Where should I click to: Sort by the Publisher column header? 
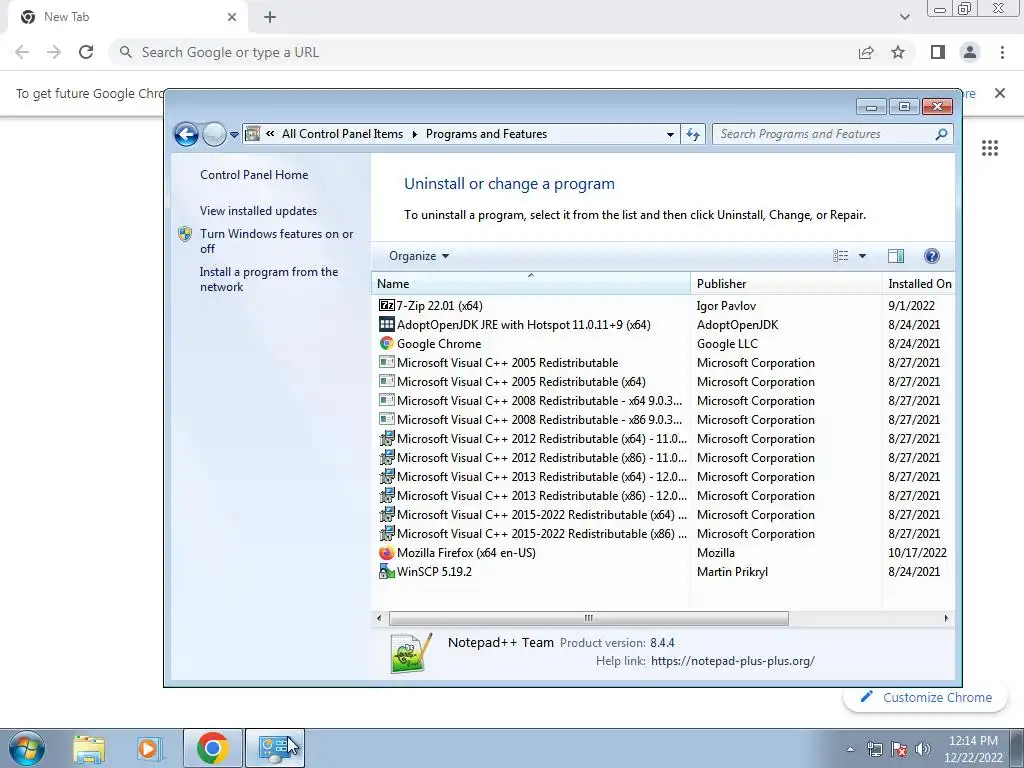click(786, 283)
